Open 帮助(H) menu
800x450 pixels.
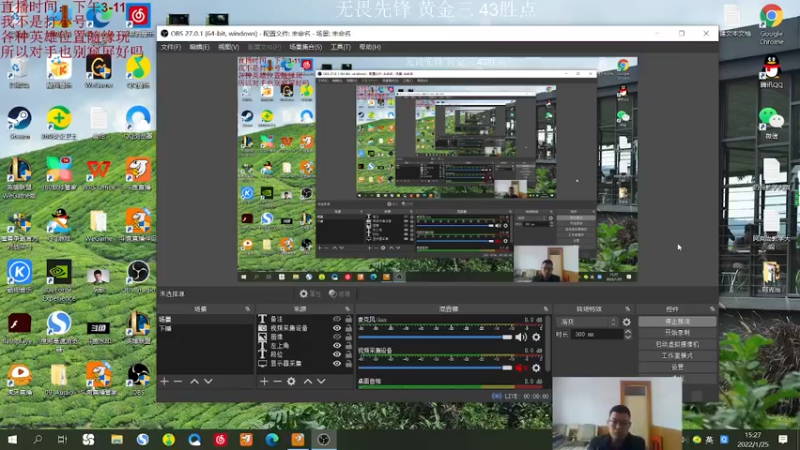(370, 47)
